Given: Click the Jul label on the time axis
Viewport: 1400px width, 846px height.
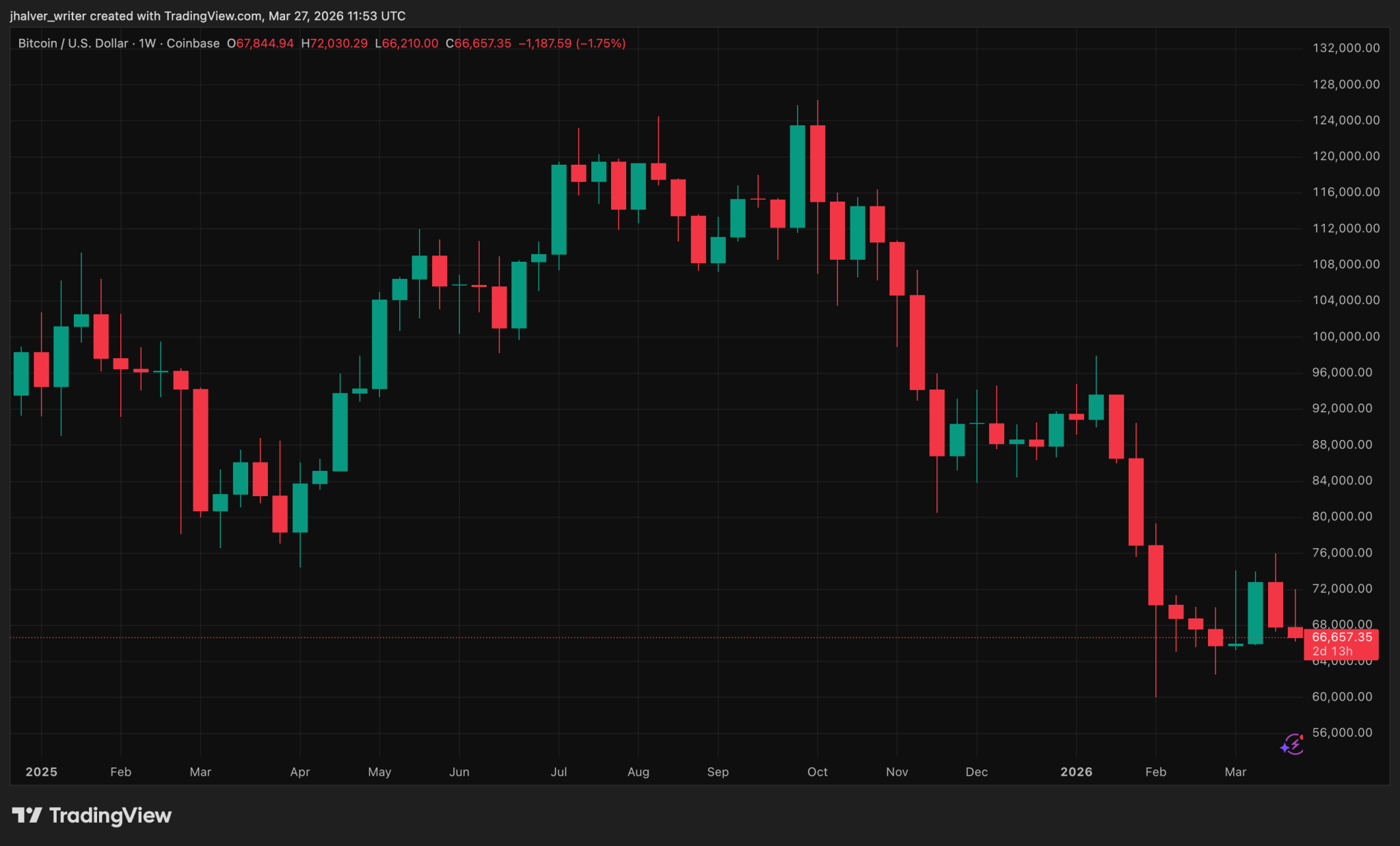Looking at the screenshot, I should pyautogui.click(x=558, y=772).
